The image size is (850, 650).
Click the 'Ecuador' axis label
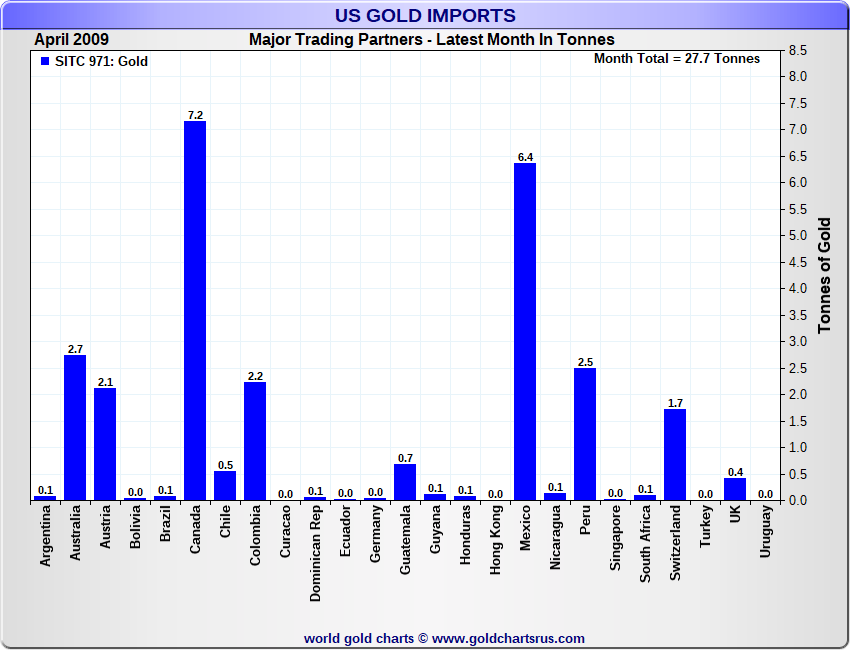345,531
